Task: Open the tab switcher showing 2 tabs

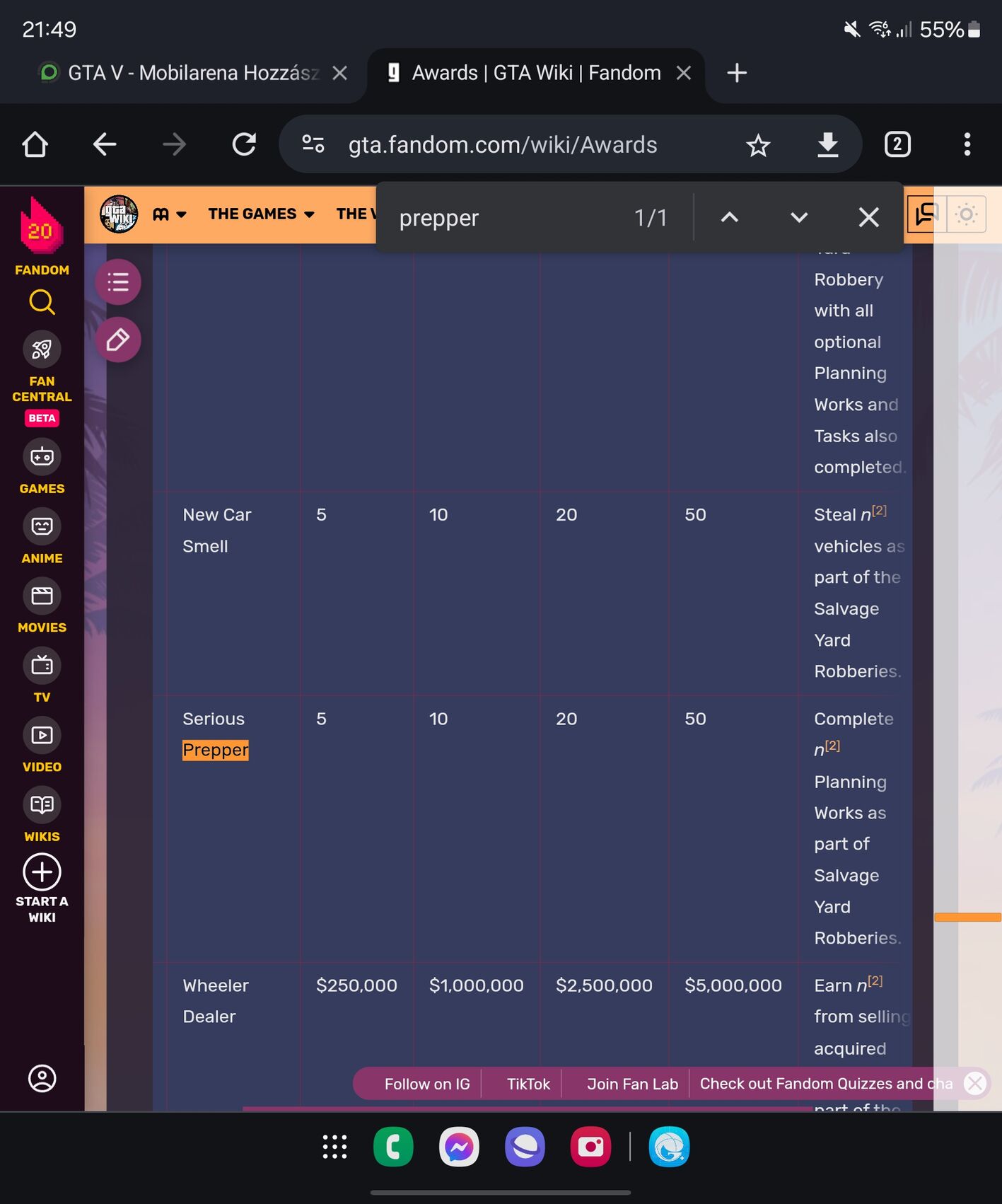Action: point(897,144)
